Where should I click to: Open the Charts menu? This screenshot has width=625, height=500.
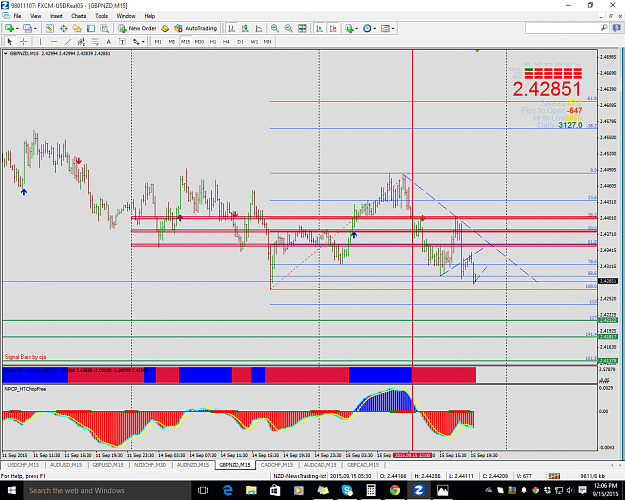pyautogui.click(x=79, y=16)
